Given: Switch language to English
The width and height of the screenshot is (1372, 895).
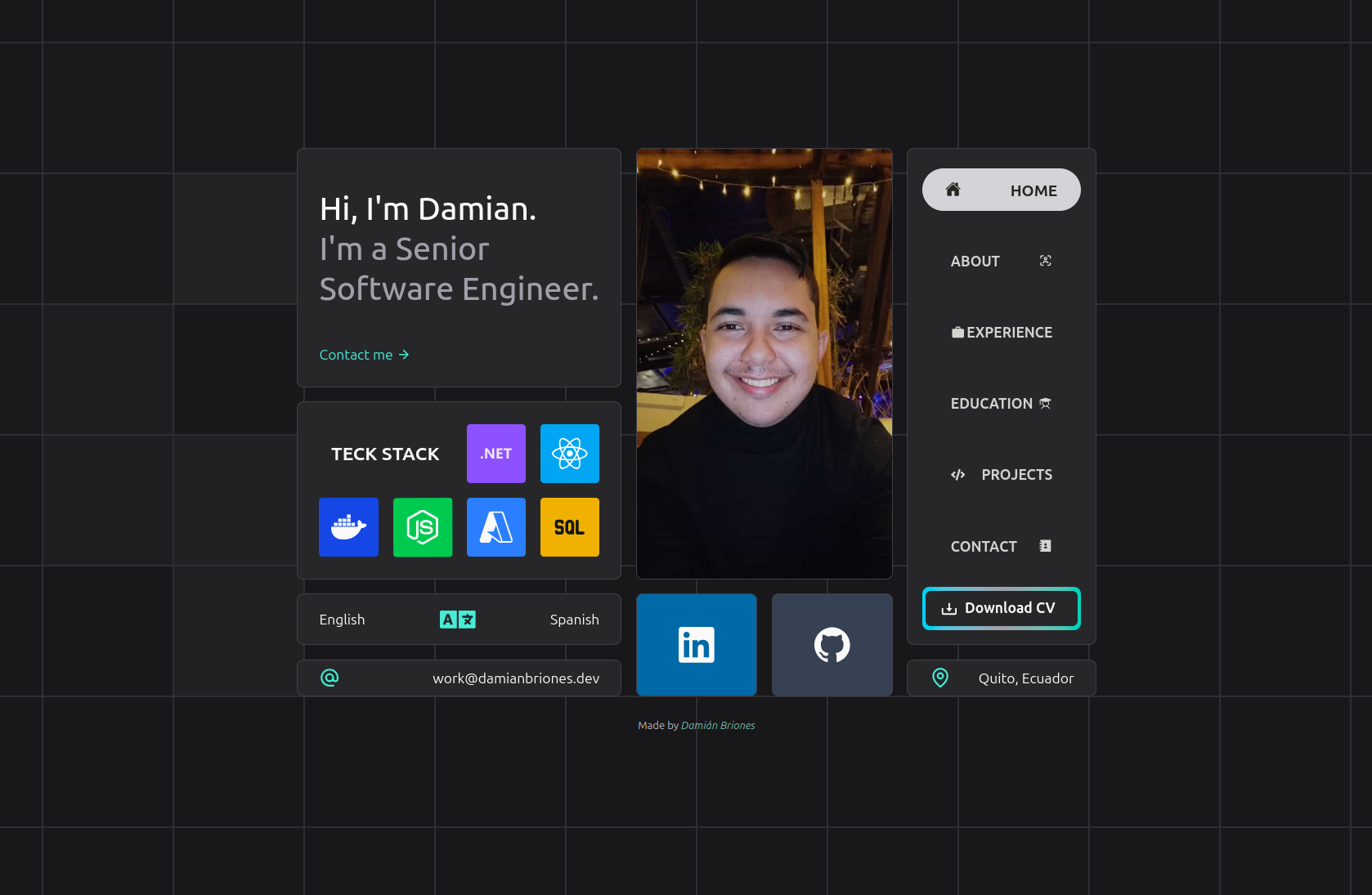Looking at the screenshot, I should click(x=342, y=620).
